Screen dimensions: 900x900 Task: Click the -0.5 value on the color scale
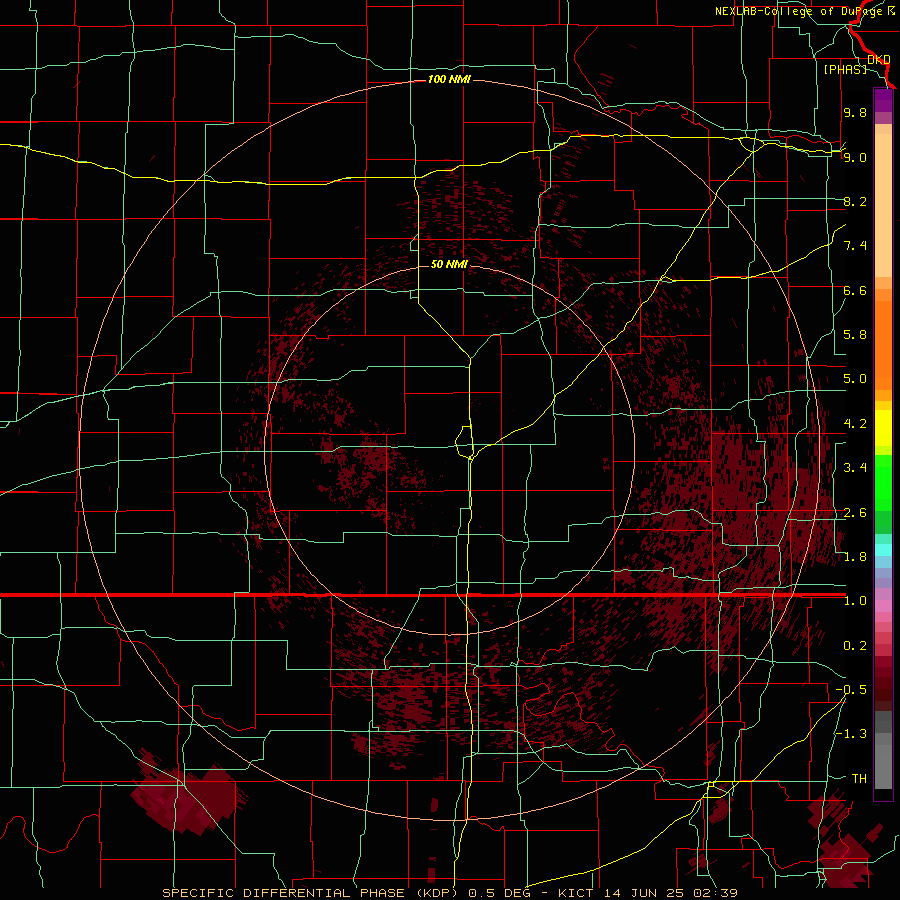[851, 690]
